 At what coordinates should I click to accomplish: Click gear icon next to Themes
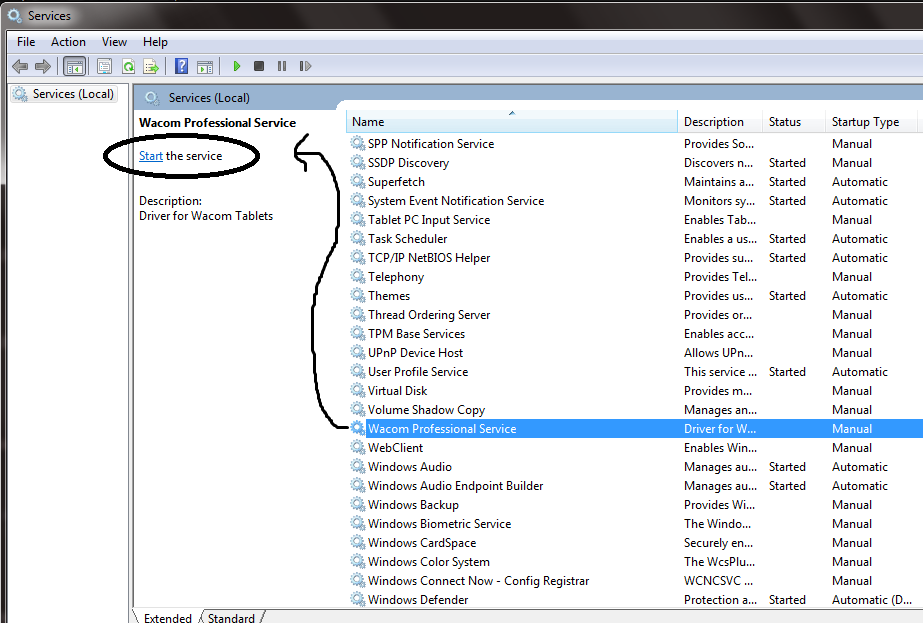pos(357,295)
